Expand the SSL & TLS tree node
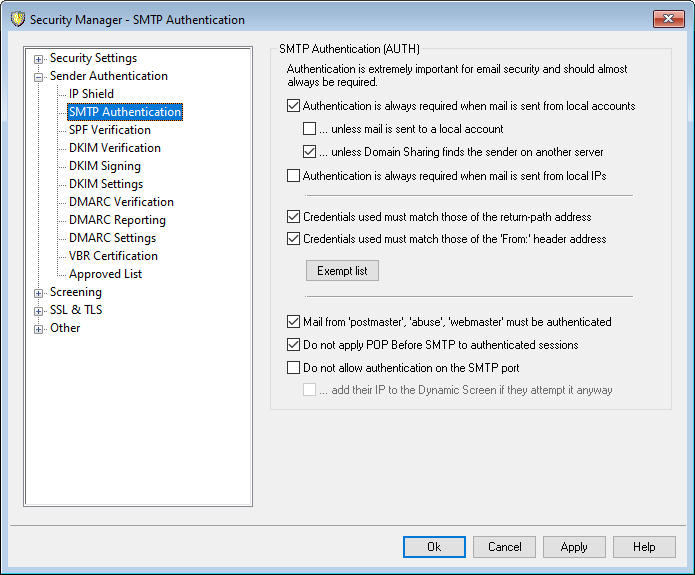This screenshot has width=695, height=575. click(x=39, y=310)
